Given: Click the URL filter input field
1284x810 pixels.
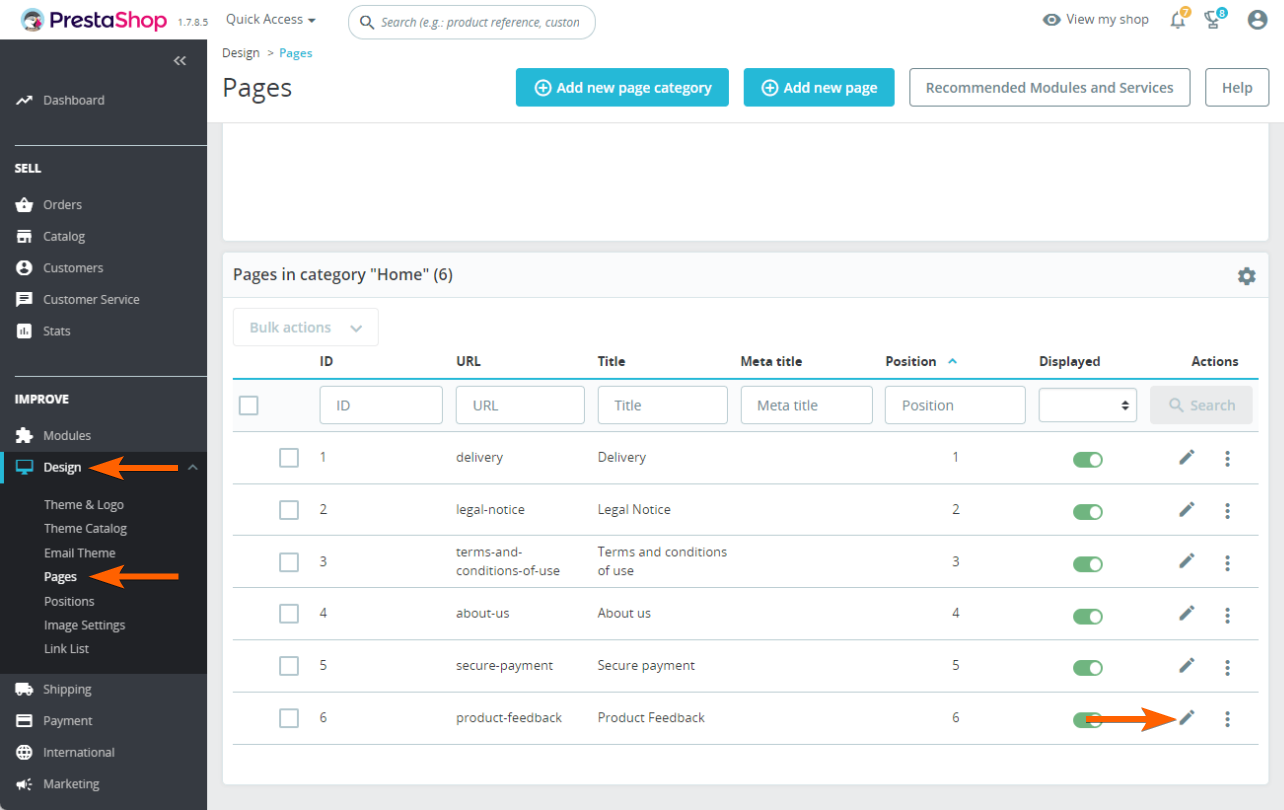Looking at the screenshot, I should pyautogui.click(x=520, y=405).
